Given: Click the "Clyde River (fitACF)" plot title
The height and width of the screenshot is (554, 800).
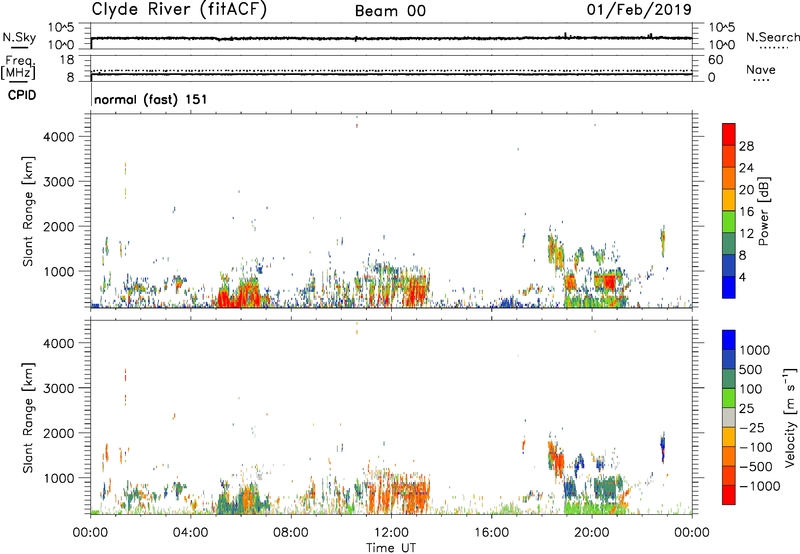Looking at the screenshot, I should pyautogui.click(x=179, y=9).
